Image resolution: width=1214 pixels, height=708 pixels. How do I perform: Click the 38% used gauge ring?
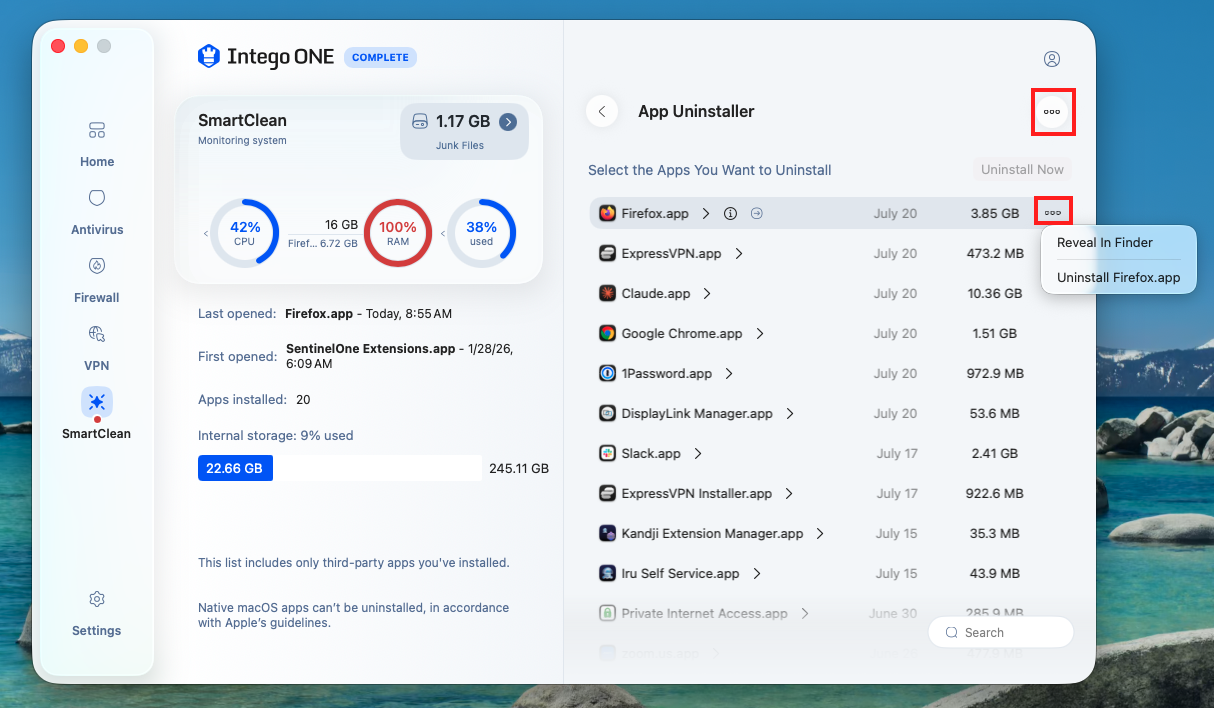click(x=482, y=233)
